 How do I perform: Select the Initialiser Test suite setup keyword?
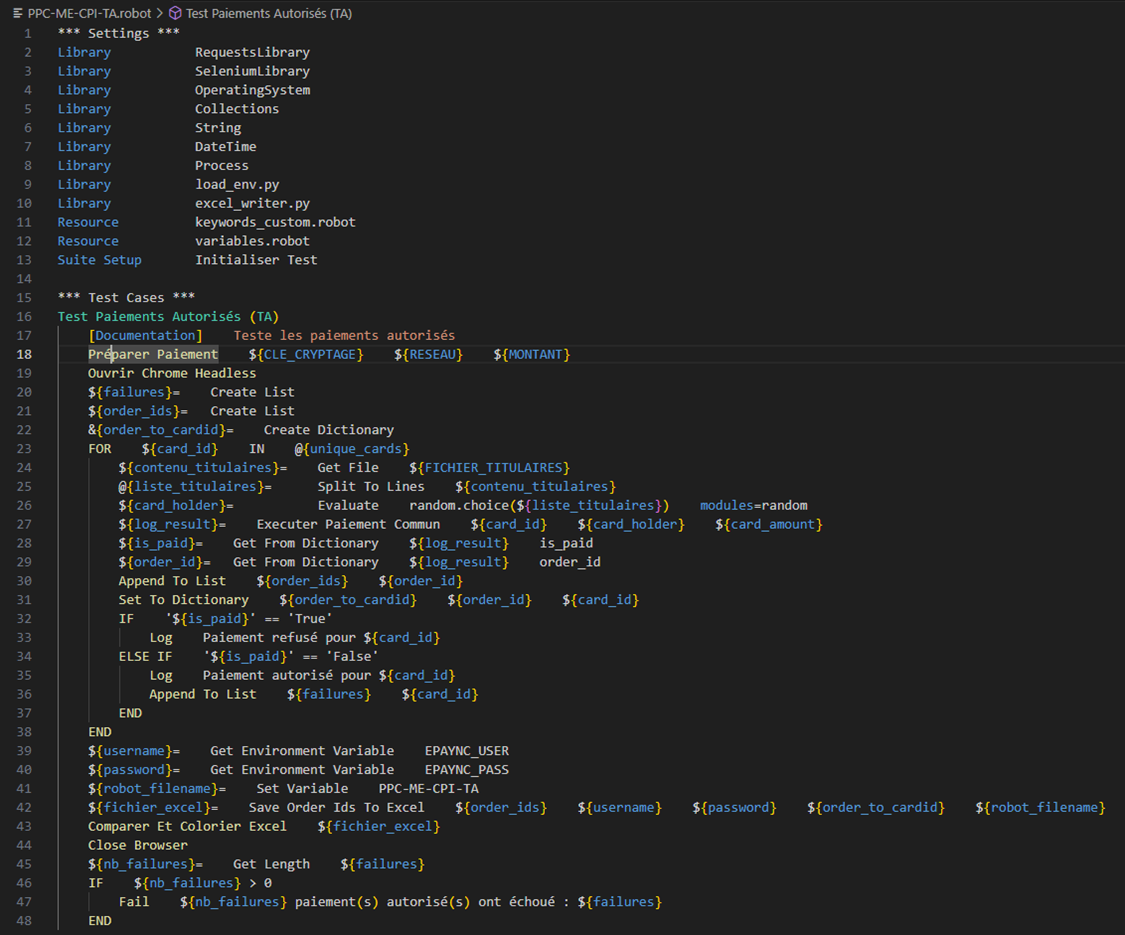click(251, 259)
